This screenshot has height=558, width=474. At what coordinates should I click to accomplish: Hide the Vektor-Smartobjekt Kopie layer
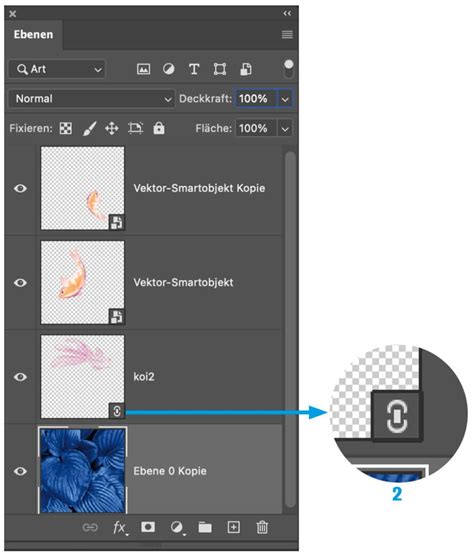point(20,188)
